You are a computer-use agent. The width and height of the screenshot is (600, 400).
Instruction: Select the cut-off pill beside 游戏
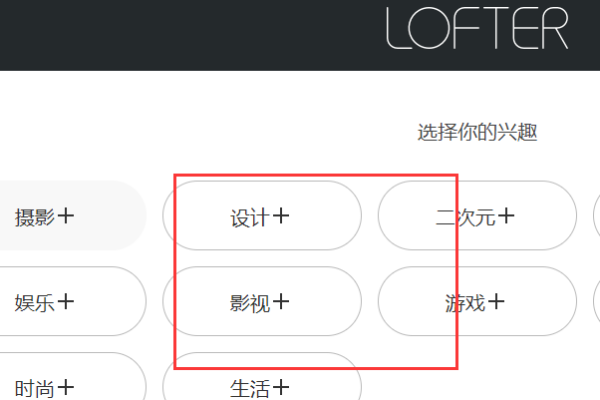click(597, 301)
